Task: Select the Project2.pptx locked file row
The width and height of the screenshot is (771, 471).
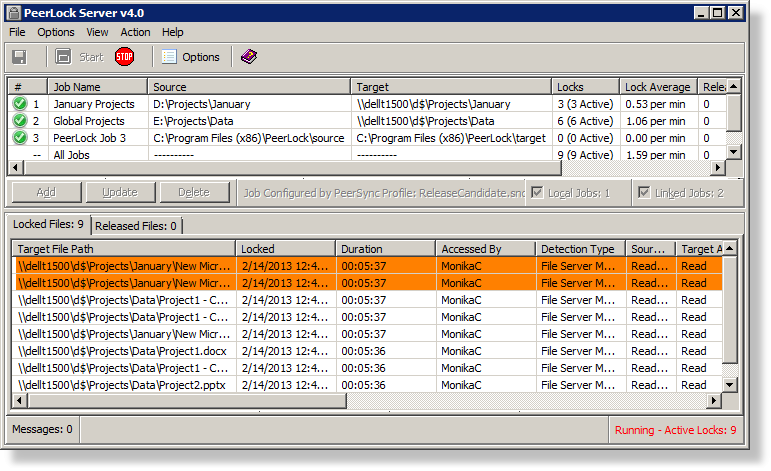Action: tap(367, 385)
